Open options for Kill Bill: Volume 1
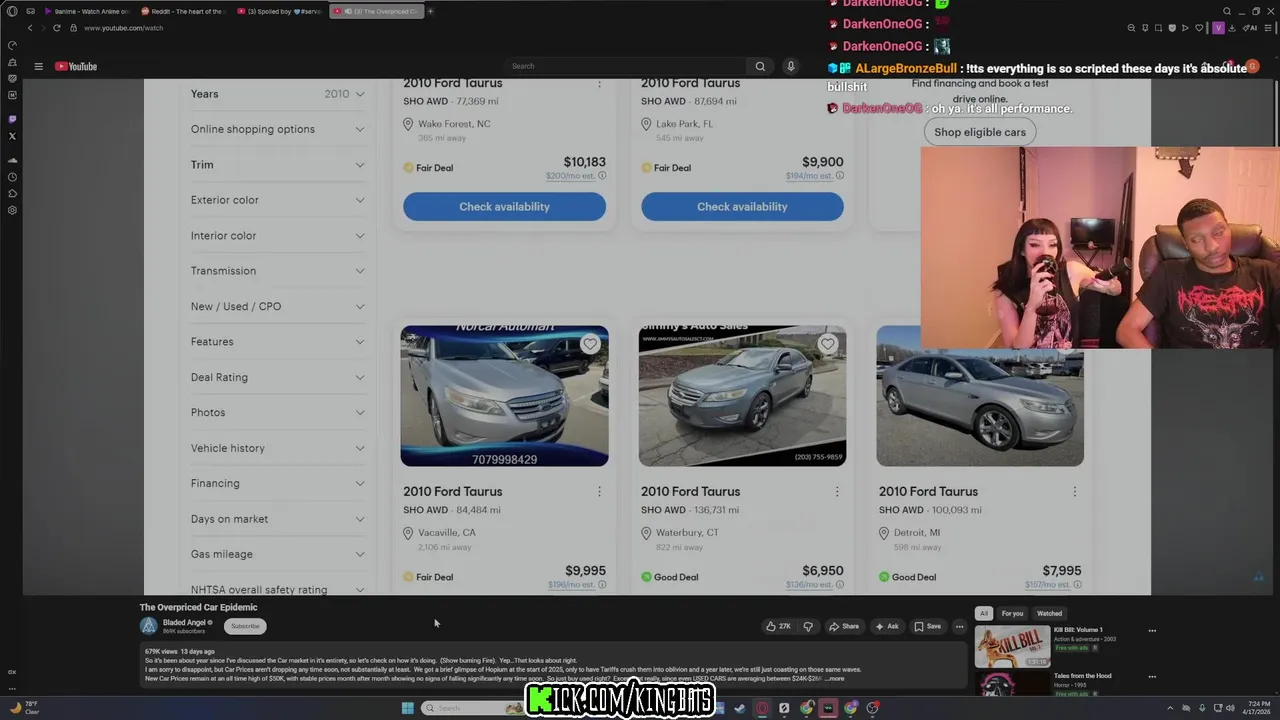Viewport: 1280px width, 720px height. tap(1152, 631)
